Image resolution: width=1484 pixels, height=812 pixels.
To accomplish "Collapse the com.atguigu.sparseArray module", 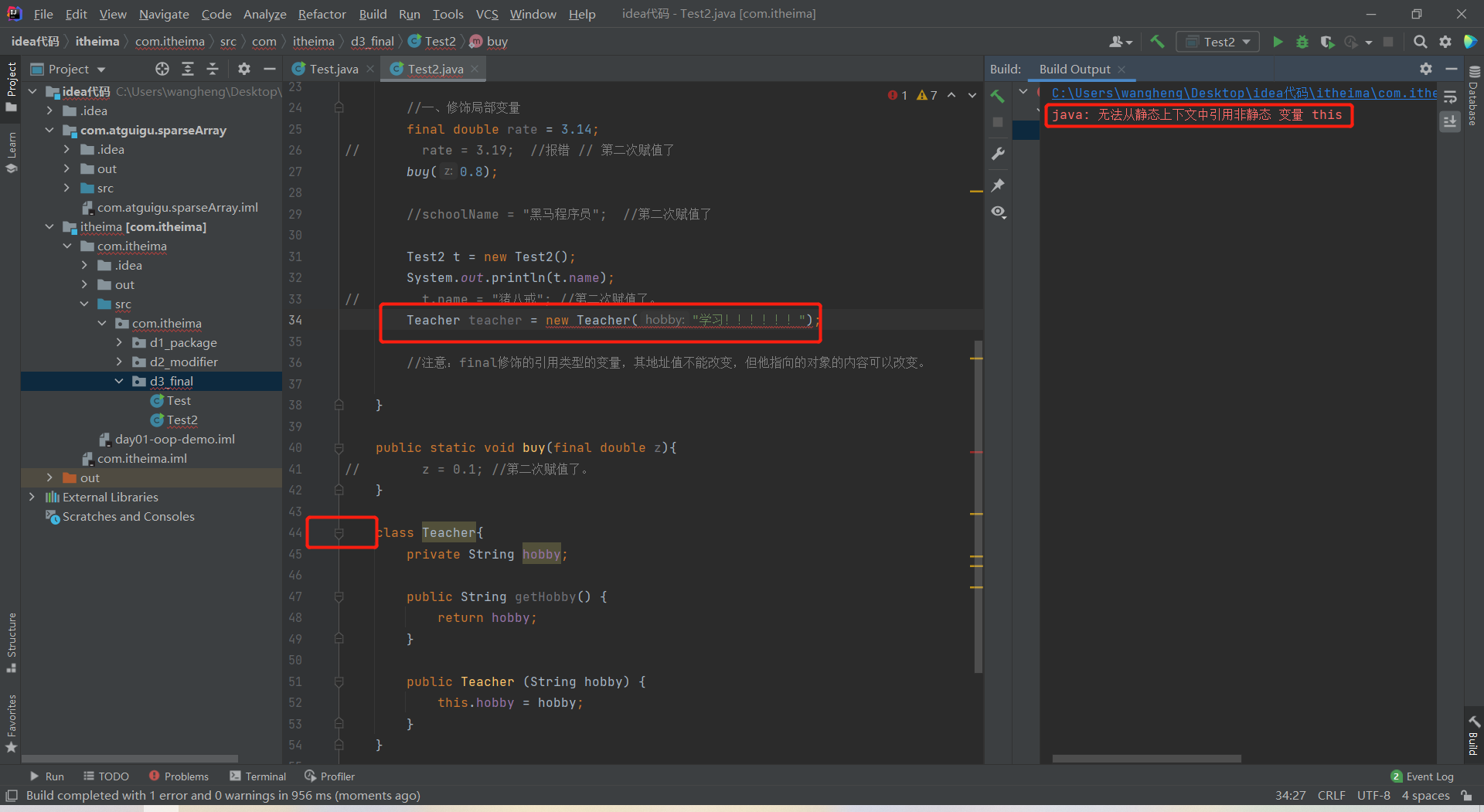I will pyautogui.click(x=49, y=130).
